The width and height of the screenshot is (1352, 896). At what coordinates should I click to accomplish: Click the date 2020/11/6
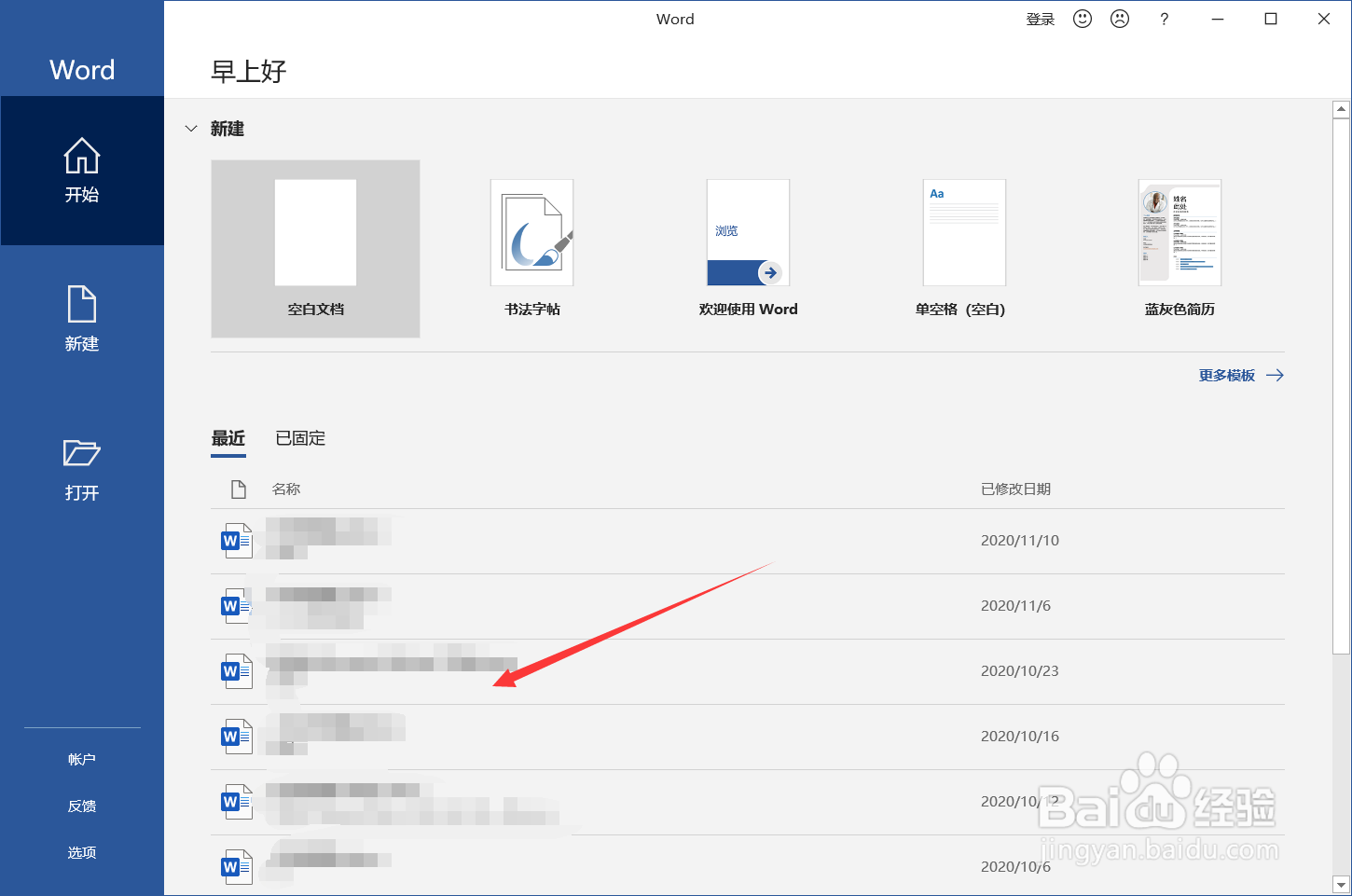tap(1015, 606)
